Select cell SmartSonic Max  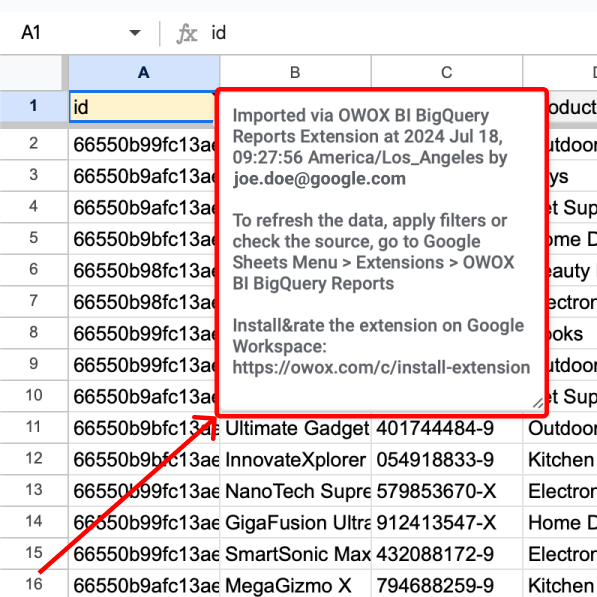pyautogui.click(x=295, y=554)
